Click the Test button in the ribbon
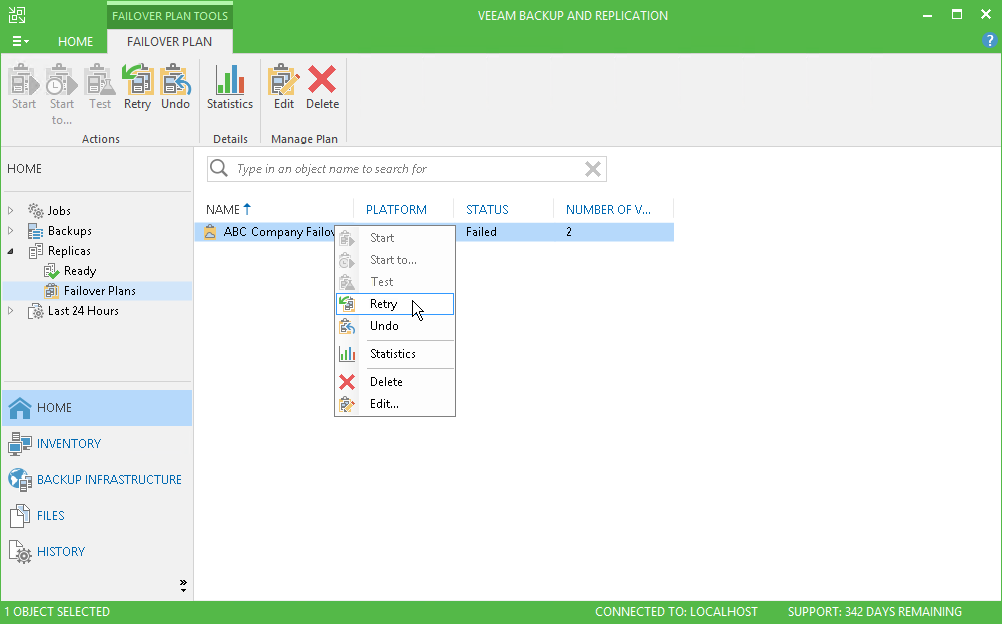This screenshot has height=624, width=1002. 100,88
